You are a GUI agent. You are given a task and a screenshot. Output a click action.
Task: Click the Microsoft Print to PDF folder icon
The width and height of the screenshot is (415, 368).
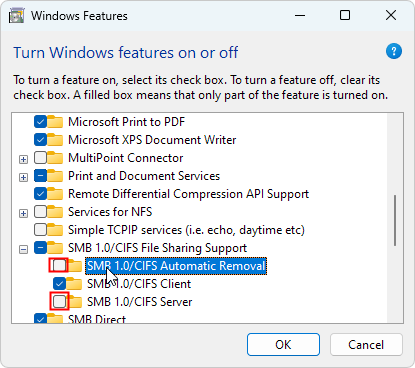tap(55, 122)
